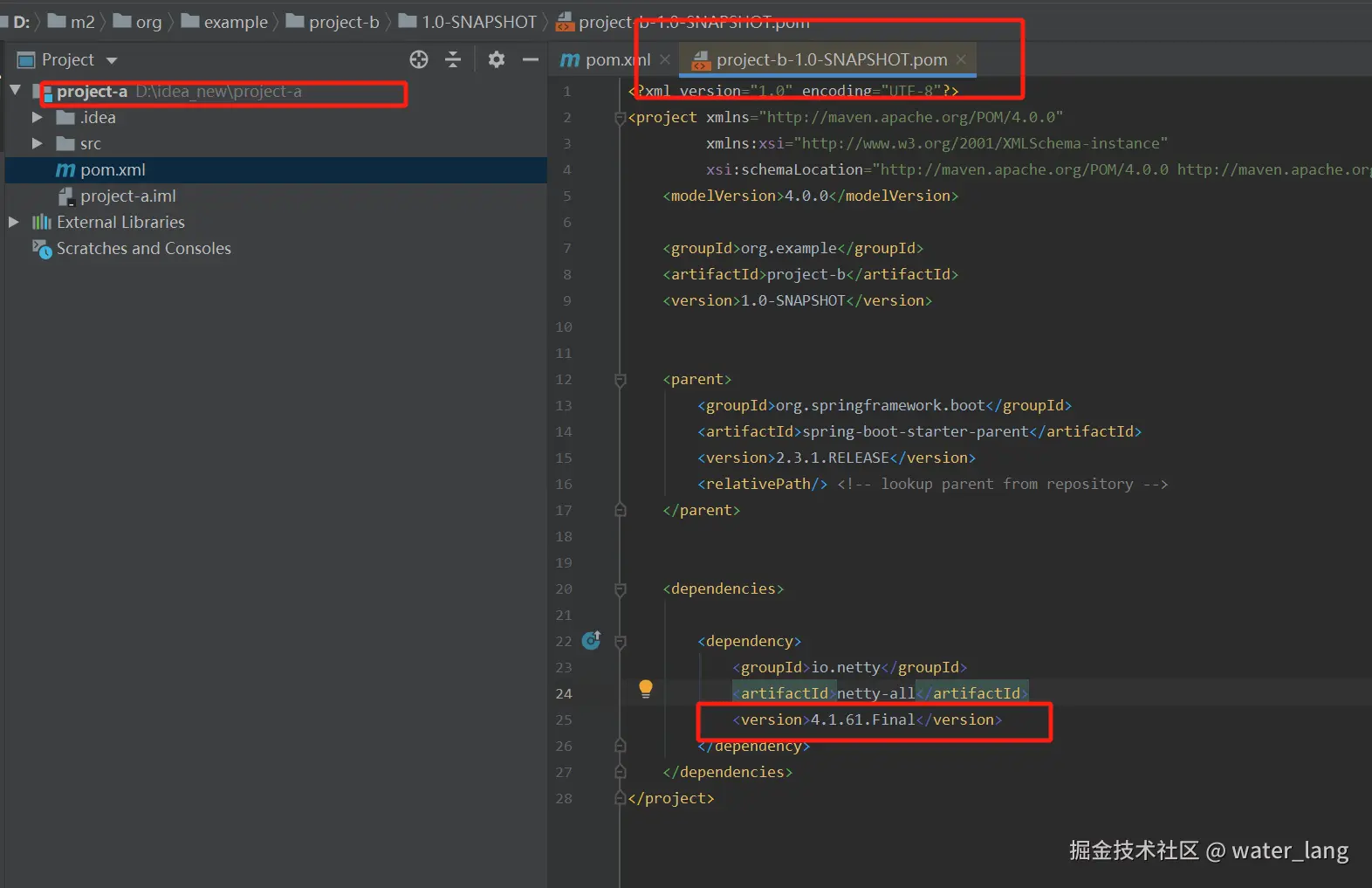Close the pom.xml editor tab

[665, 59]
